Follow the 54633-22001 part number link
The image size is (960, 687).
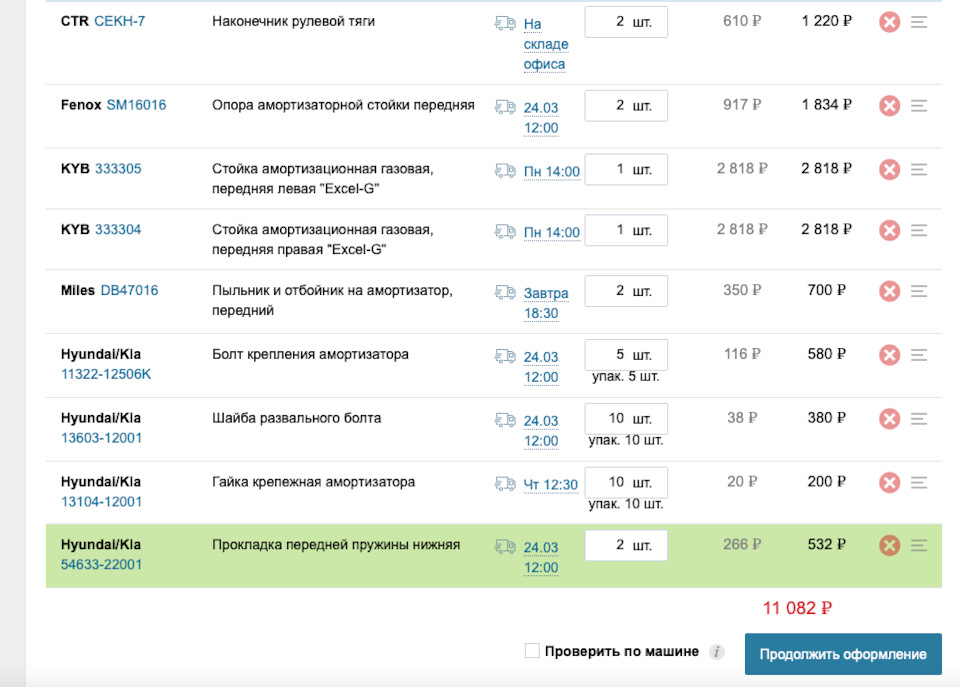click(101, 564)
